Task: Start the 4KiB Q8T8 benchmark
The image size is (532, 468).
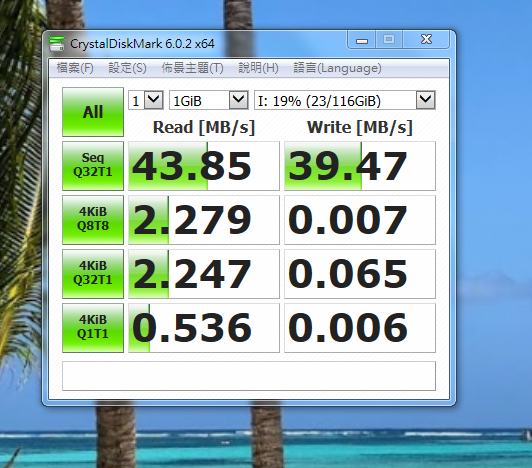Action: (x=93, y=220)
